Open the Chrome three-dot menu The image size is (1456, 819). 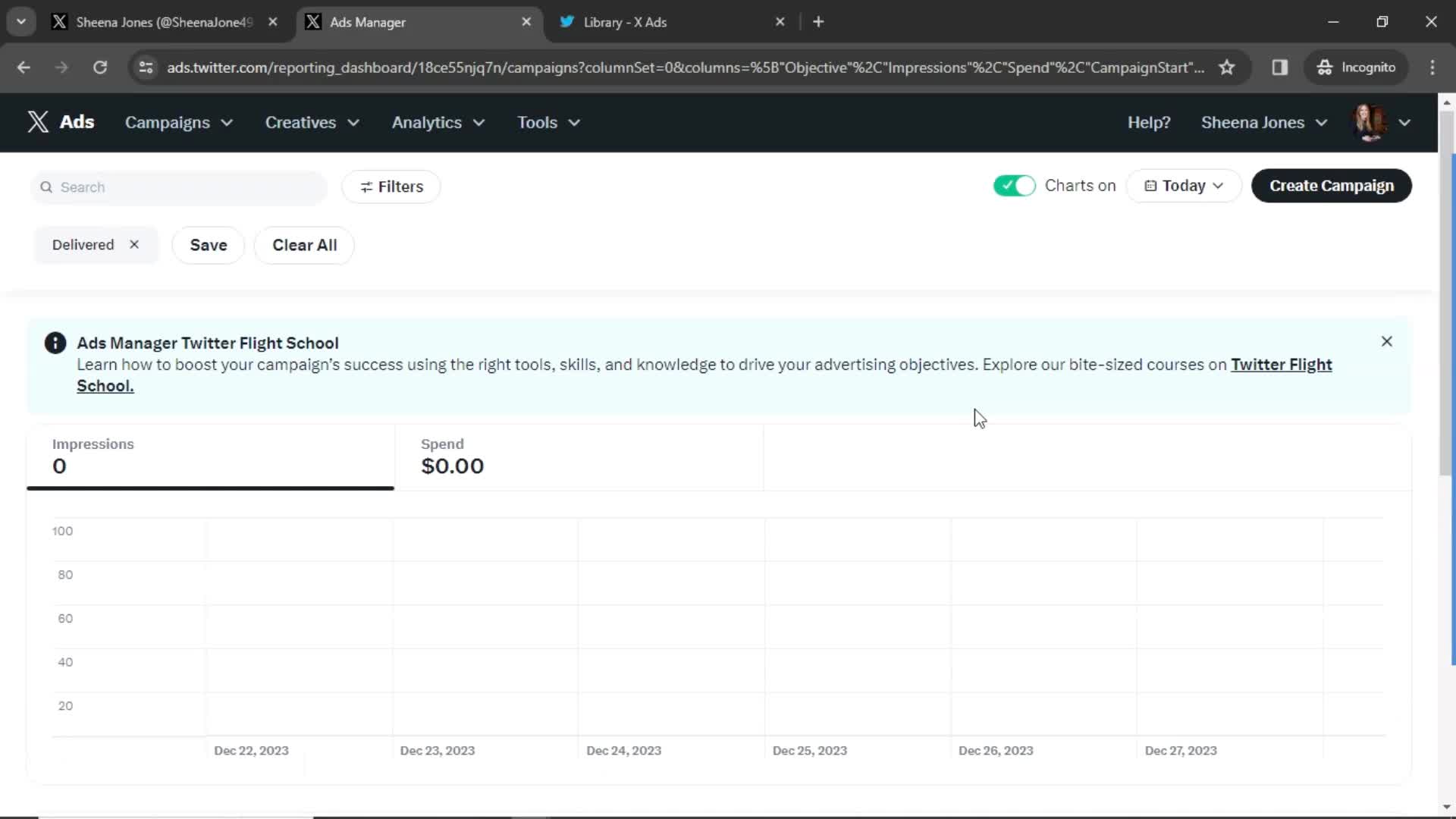tap(1432, 67)
